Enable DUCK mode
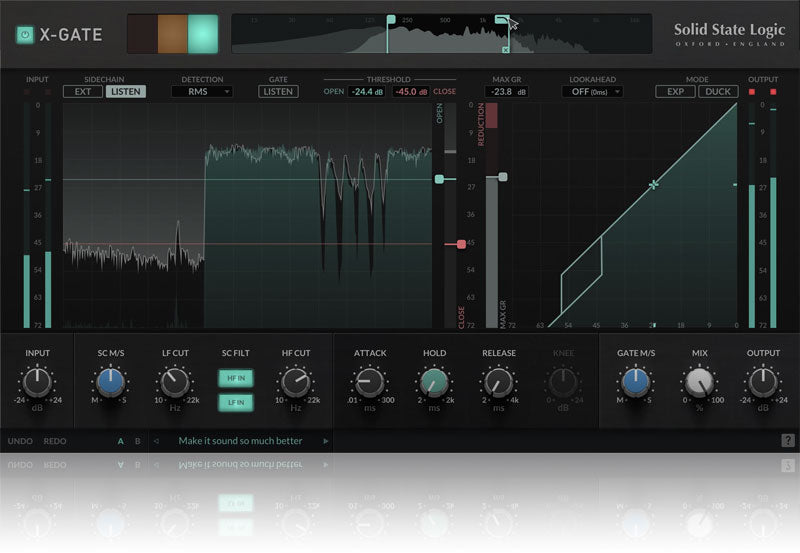The image size is (800, 553). (718, 91)
